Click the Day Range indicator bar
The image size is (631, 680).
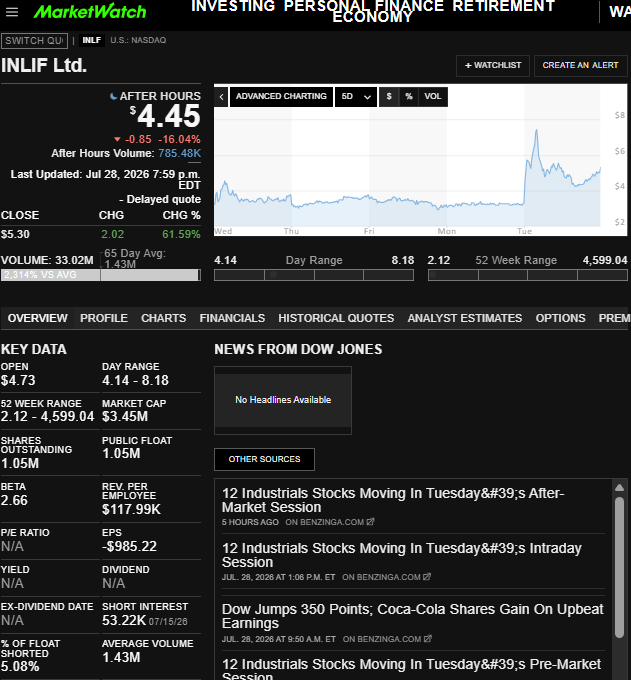[314, 275]
